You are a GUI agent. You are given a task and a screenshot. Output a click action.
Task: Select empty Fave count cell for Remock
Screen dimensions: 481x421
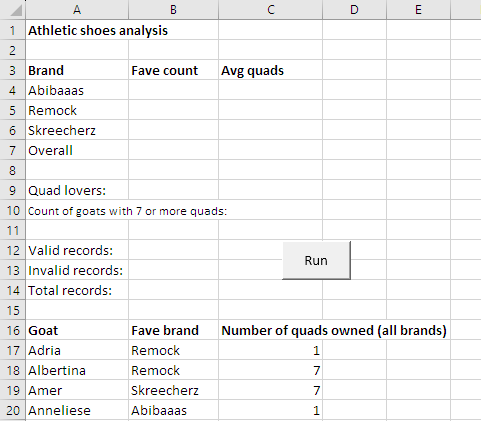tap(173, 110)
